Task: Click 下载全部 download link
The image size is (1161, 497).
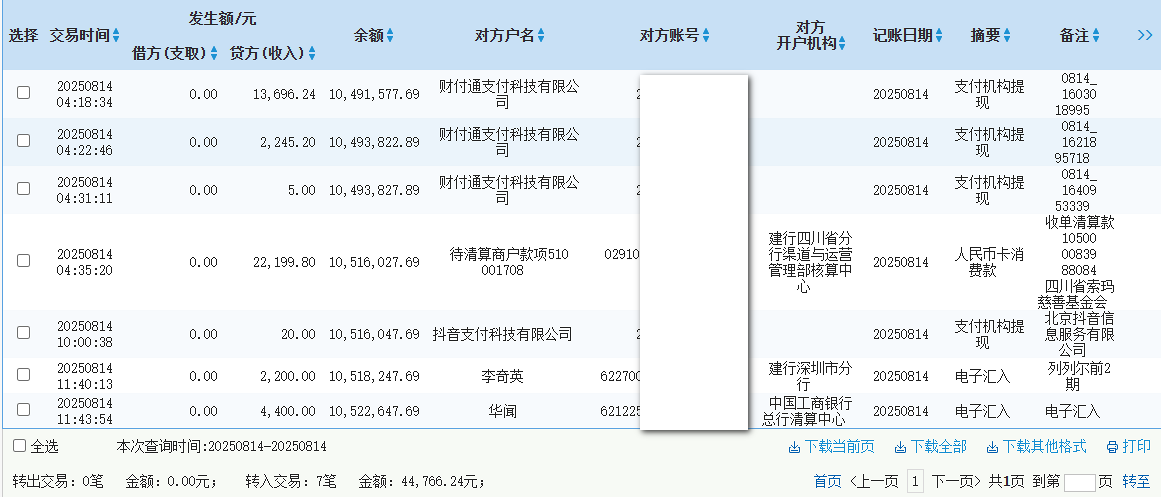Action: (931, 447)
